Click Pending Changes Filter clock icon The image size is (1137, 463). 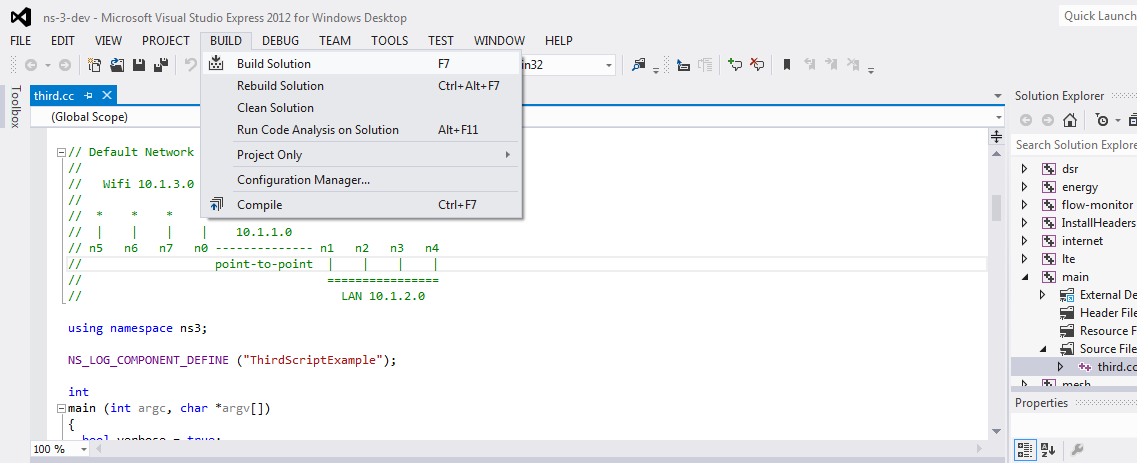pyautogui.click(x=1101, y=120)
